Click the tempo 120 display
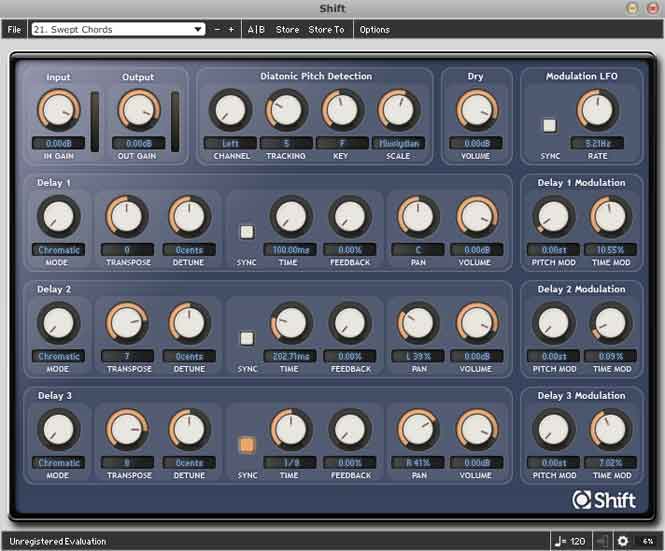 click(570, 541)
